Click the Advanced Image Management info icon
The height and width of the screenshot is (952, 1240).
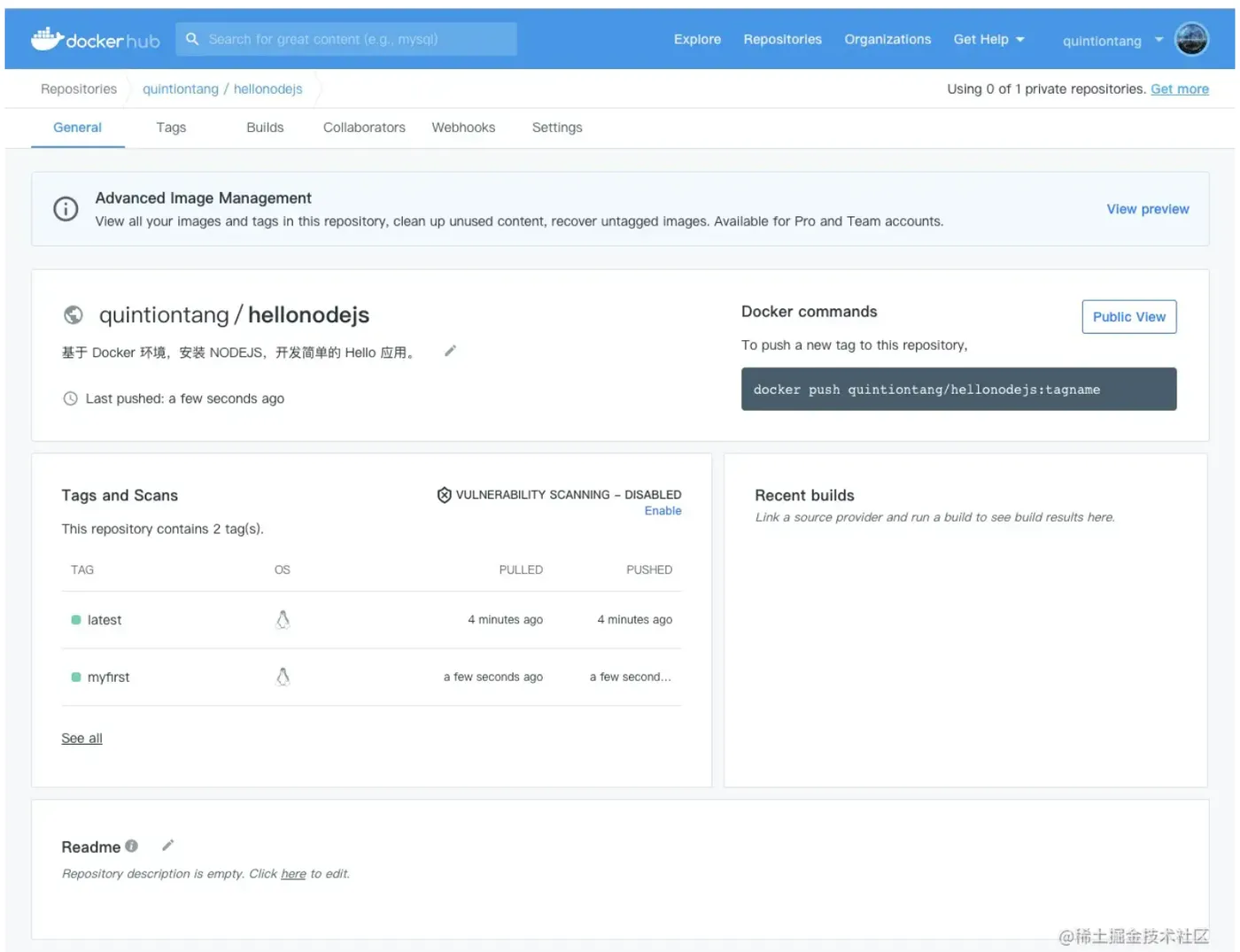[x=66, y=209]
